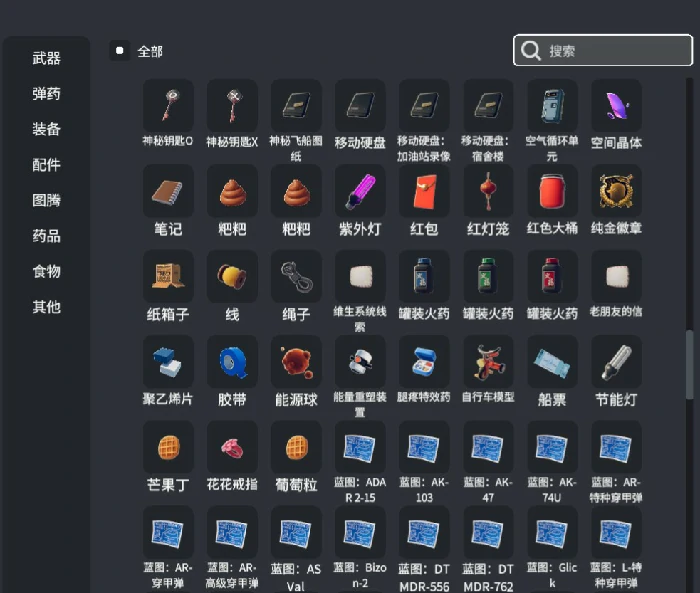Select blueprint 蓝图:AR-特种穿甲弹
Image resolution: width=700 pixels, height=593 pixels.
coord(617,447)
